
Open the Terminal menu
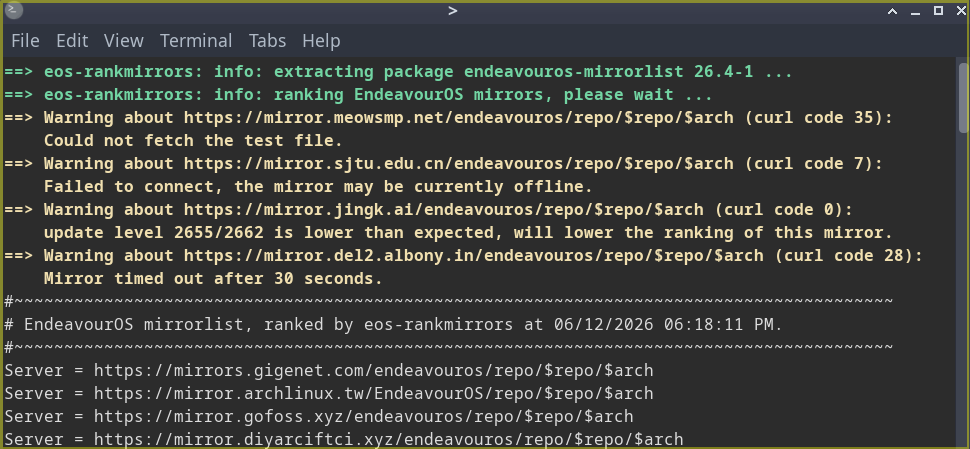196,41
